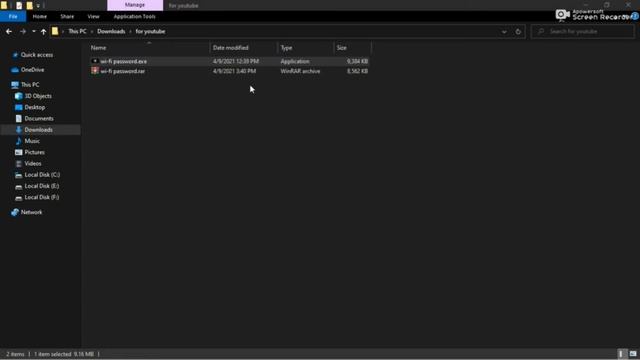Screen dimensions: 640x360
Task: Click the Manage contextual tab
Action: [135, 5]
